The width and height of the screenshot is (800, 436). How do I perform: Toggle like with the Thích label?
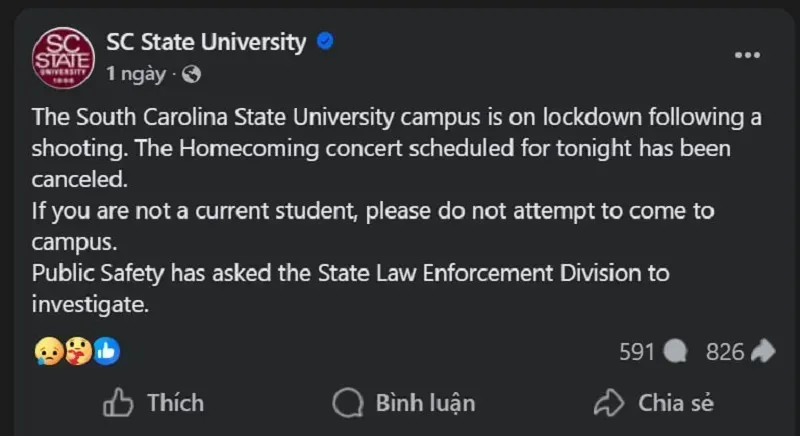click(x=175, y=403)
